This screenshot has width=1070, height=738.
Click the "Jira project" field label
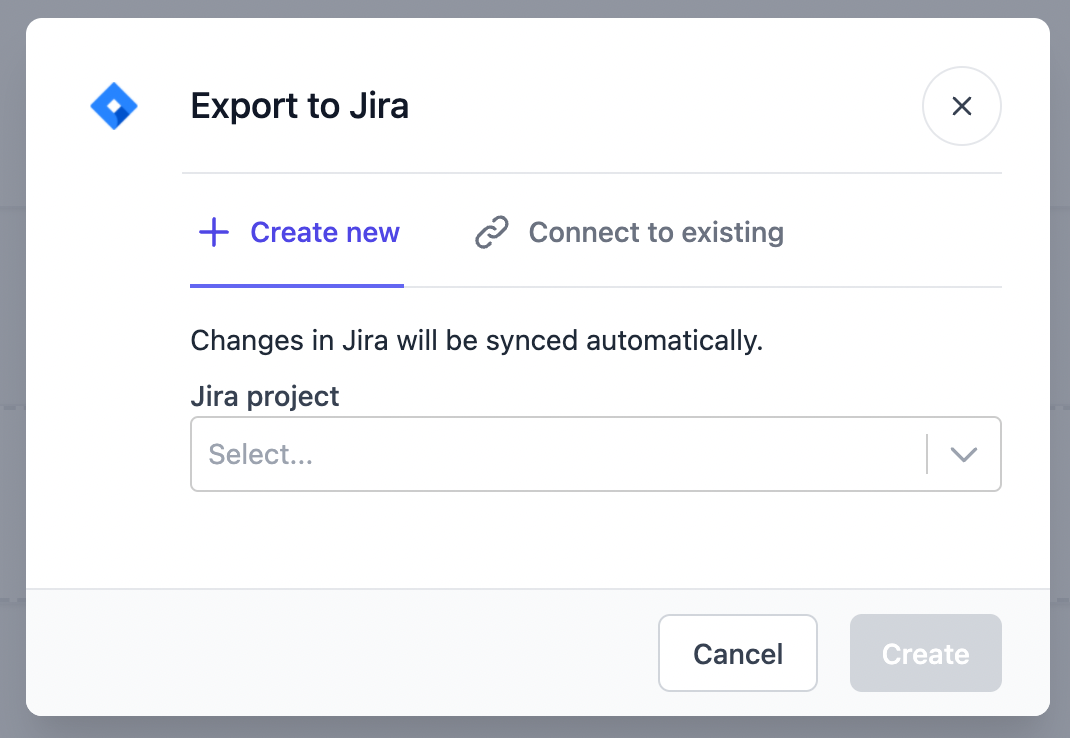pos(265,396)
